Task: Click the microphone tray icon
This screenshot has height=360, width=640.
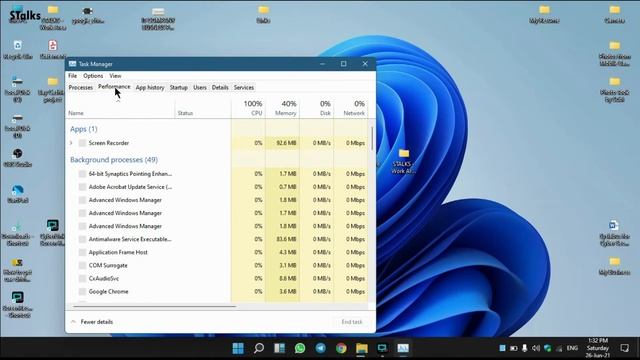Action: click(x=524, y=348)
